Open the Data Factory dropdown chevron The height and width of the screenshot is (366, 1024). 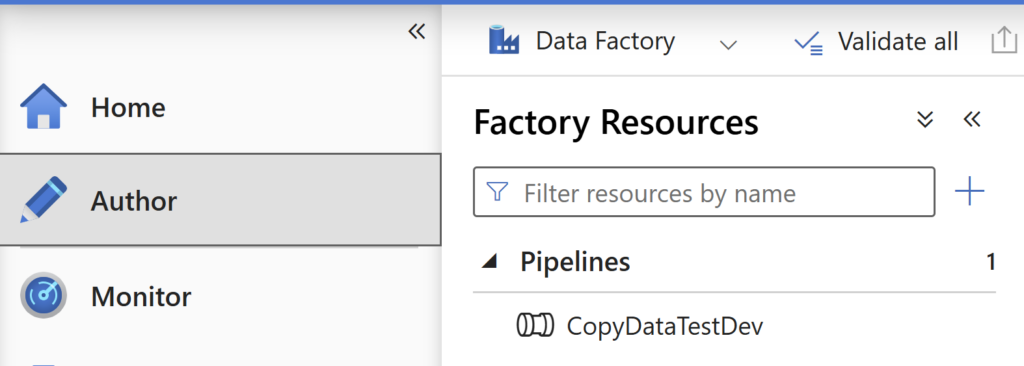728,44
